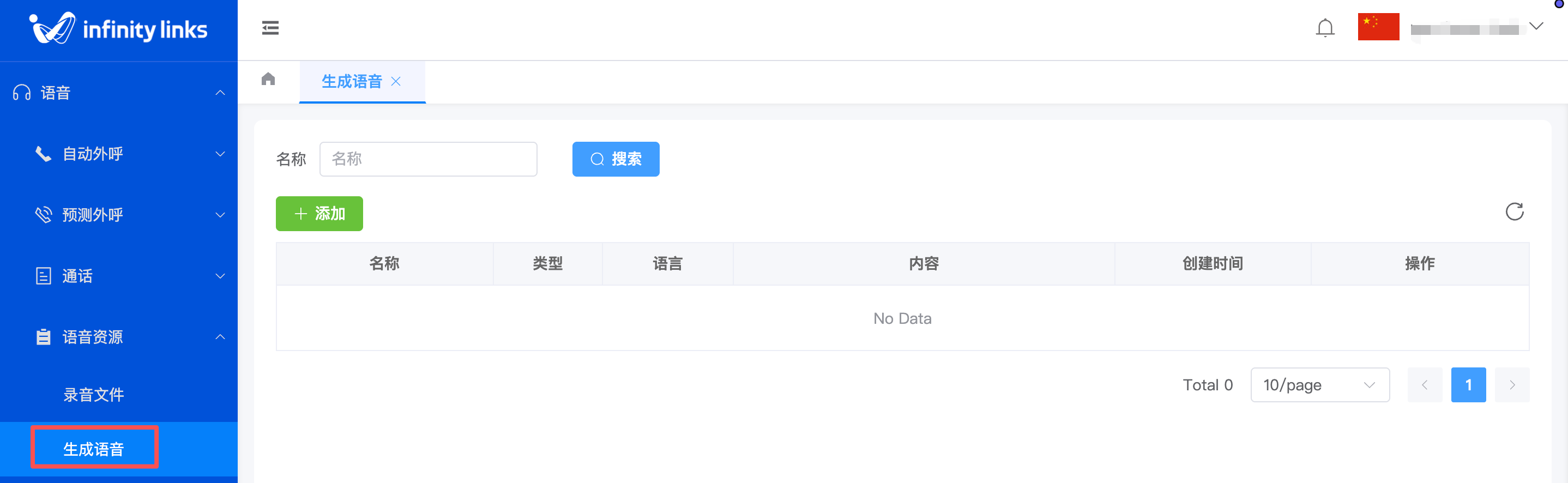Select 录音文件 in the sidebar
The image size is (1568, 483).
tap(94, 395)
